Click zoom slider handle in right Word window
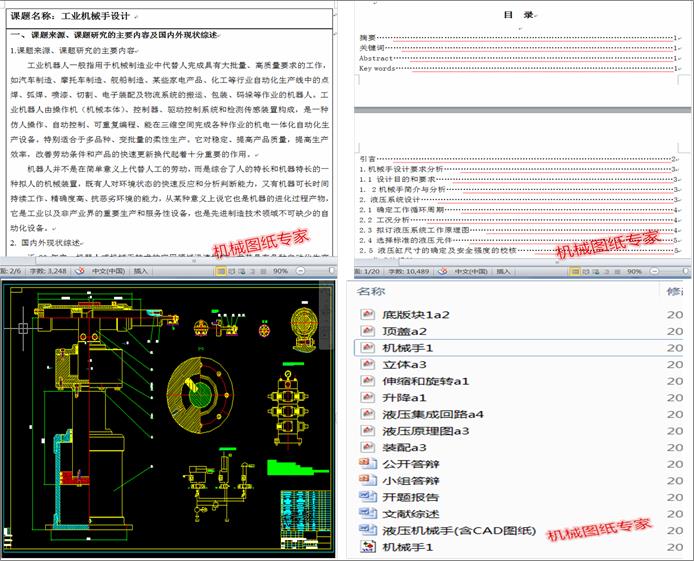This screenshot has width=694, height=561. coord(688,271)
